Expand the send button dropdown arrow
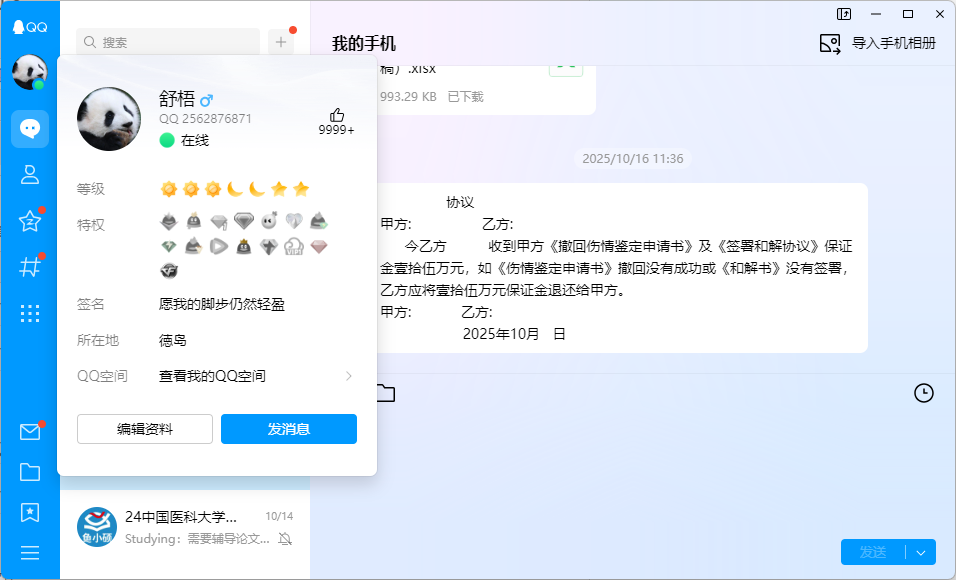The image size is (956, 580). (x=921, y=552)
